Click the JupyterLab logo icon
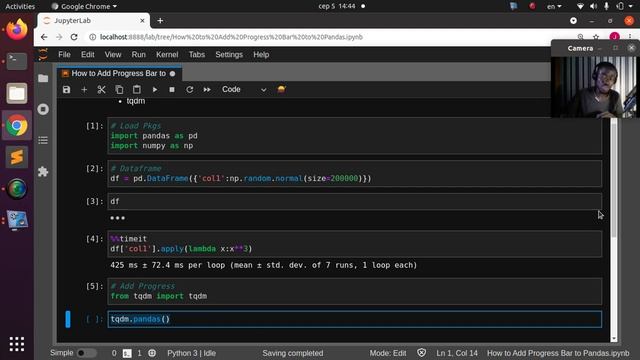This screenshot has height=360, width=640. [x=43, y=54]
